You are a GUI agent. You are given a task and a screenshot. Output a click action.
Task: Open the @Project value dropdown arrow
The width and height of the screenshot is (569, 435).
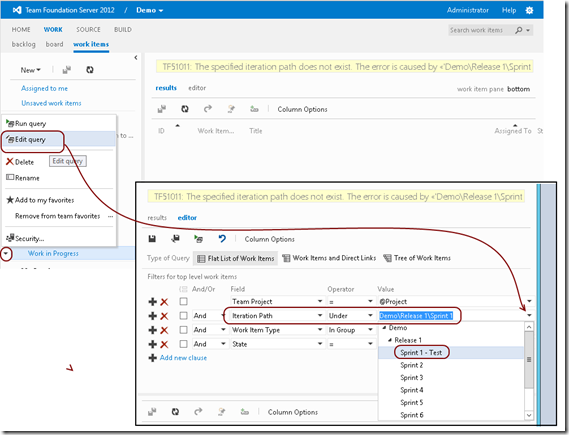point(529,301)
